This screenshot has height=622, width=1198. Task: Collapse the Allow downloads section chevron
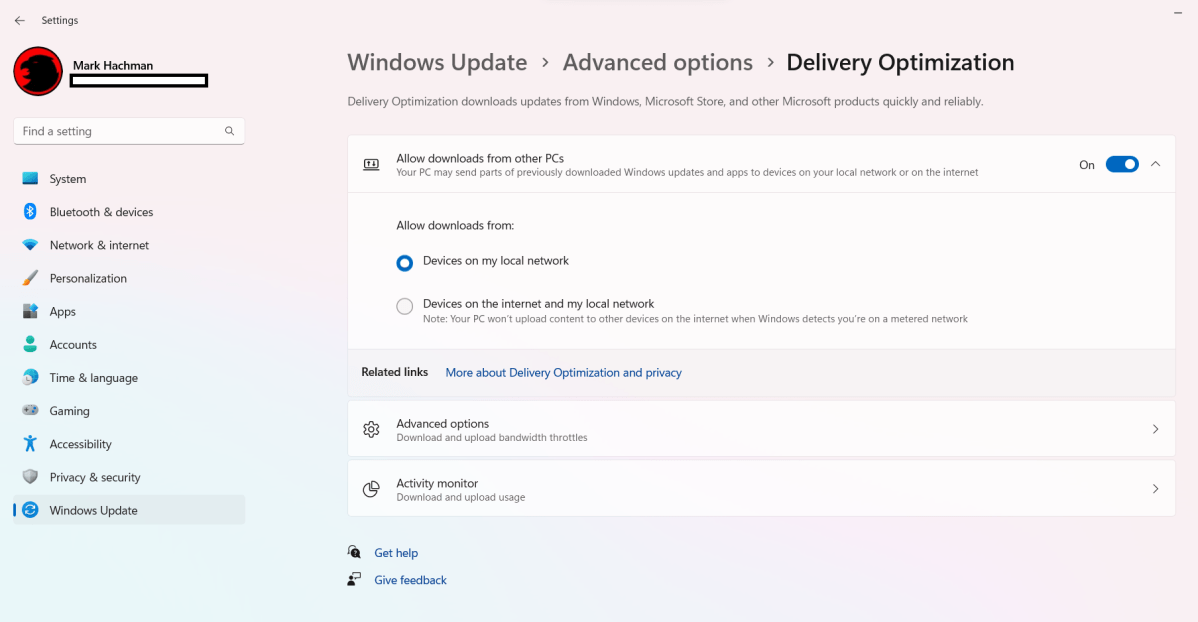[x=1155, y=164]
